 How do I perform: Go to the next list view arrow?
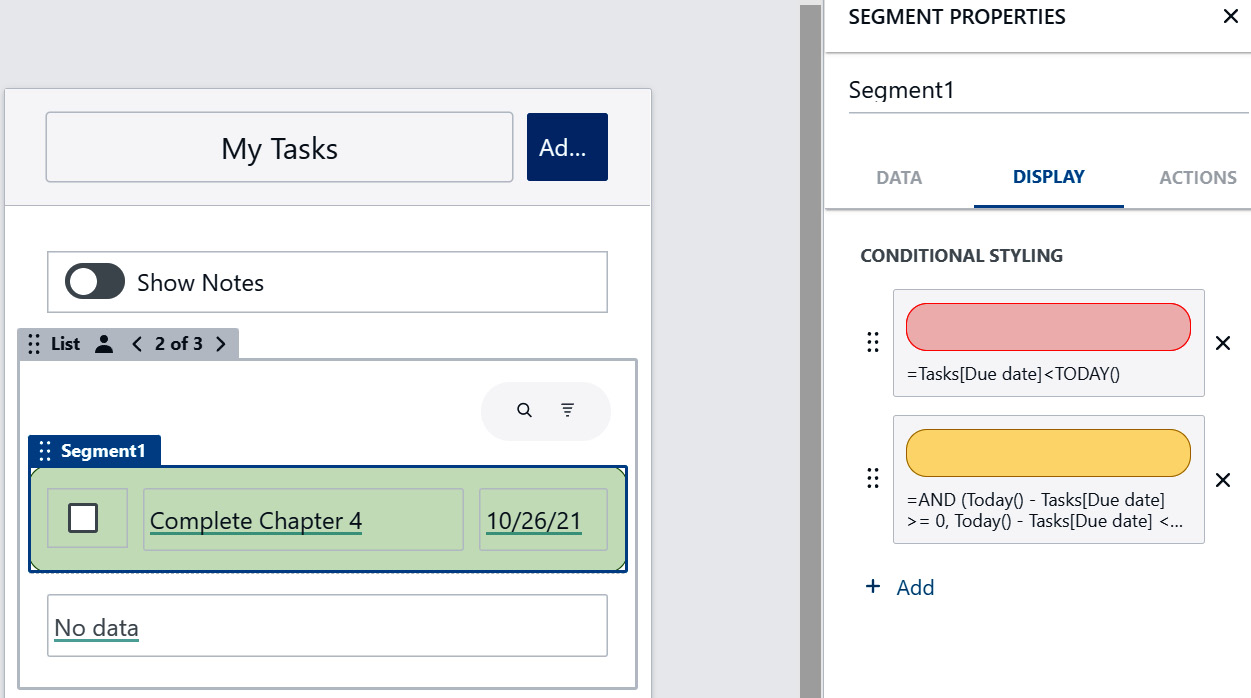pos(221,344)
